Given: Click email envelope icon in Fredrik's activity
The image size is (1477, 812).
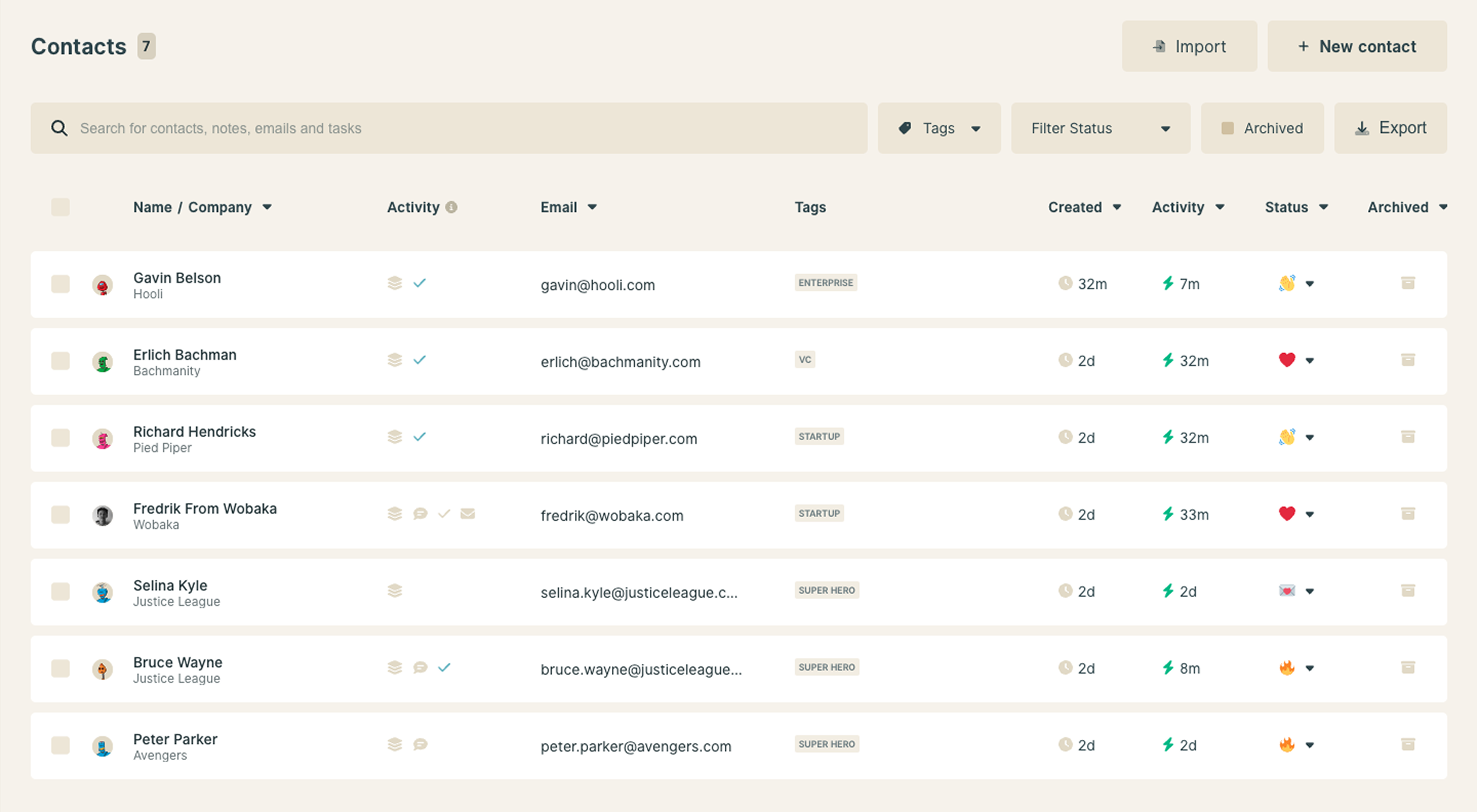Looking at the screenshot, I should click(467, 514).
